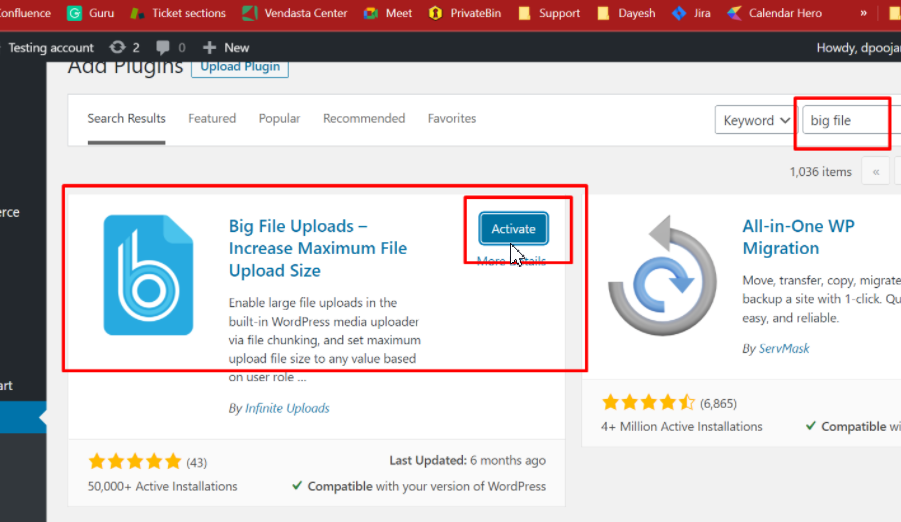
Task: Open the Guru bookmark
Action: (90, 13)
